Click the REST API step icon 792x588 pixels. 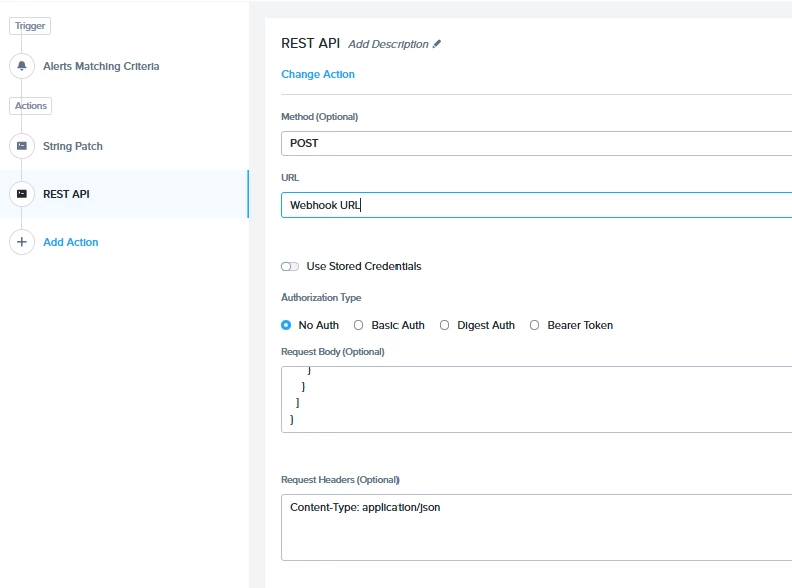point(22,194)
